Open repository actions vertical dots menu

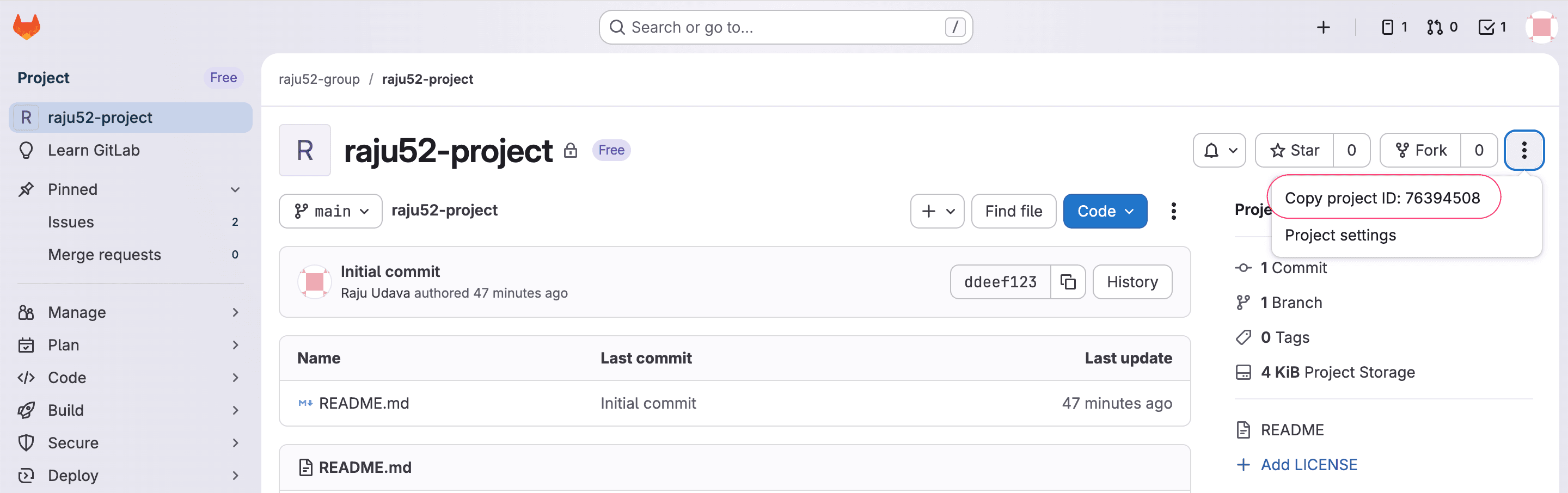(x=1173, y=211)
